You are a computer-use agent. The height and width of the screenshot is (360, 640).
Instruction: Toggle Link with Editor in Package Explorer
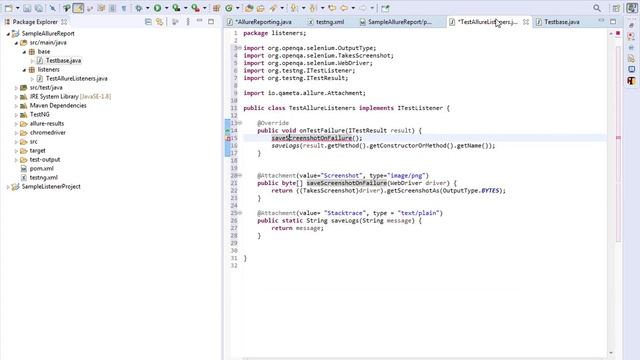point(159,22)
